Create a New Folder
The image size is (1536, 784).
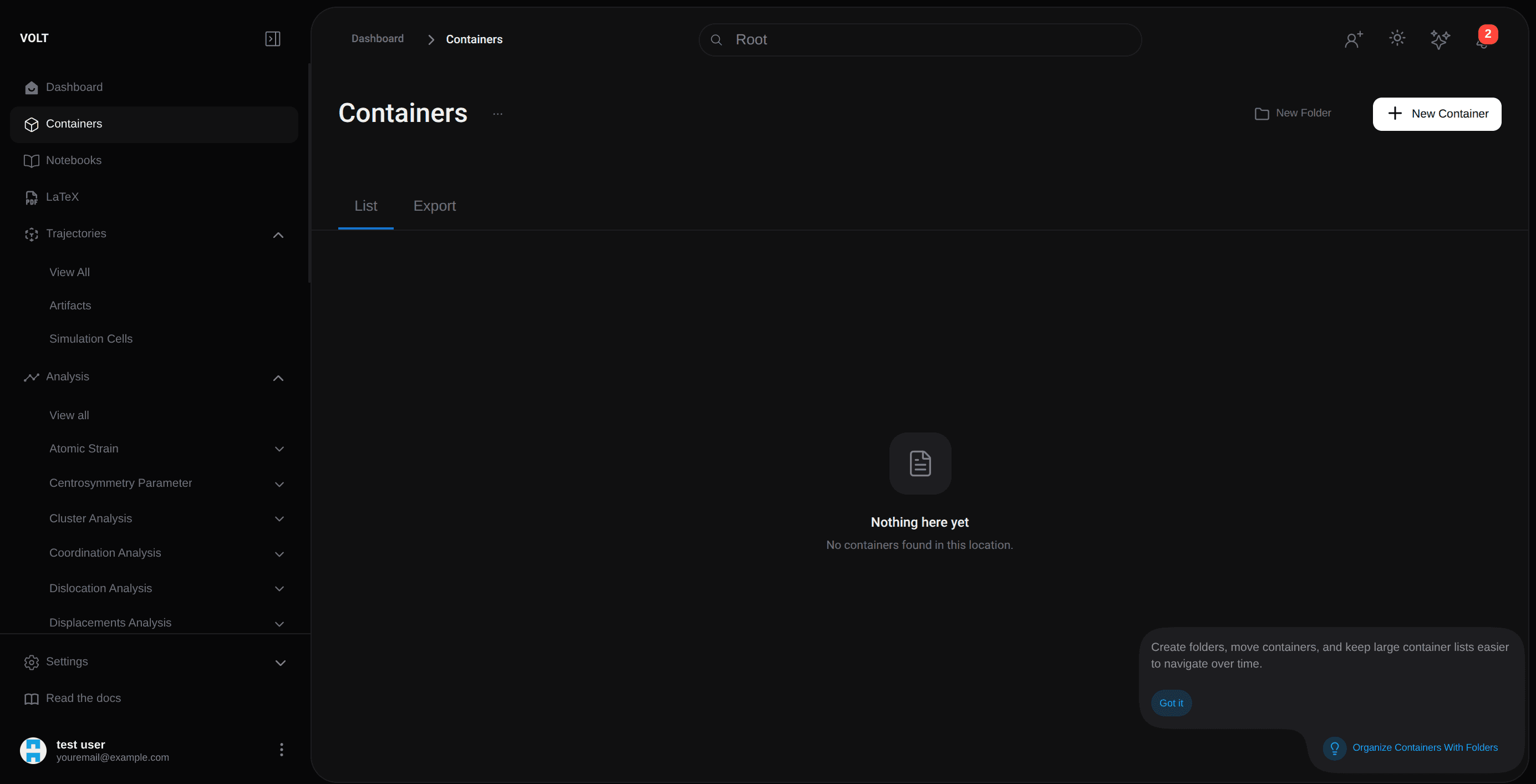pyautogui.click(x=1293, y=113)
